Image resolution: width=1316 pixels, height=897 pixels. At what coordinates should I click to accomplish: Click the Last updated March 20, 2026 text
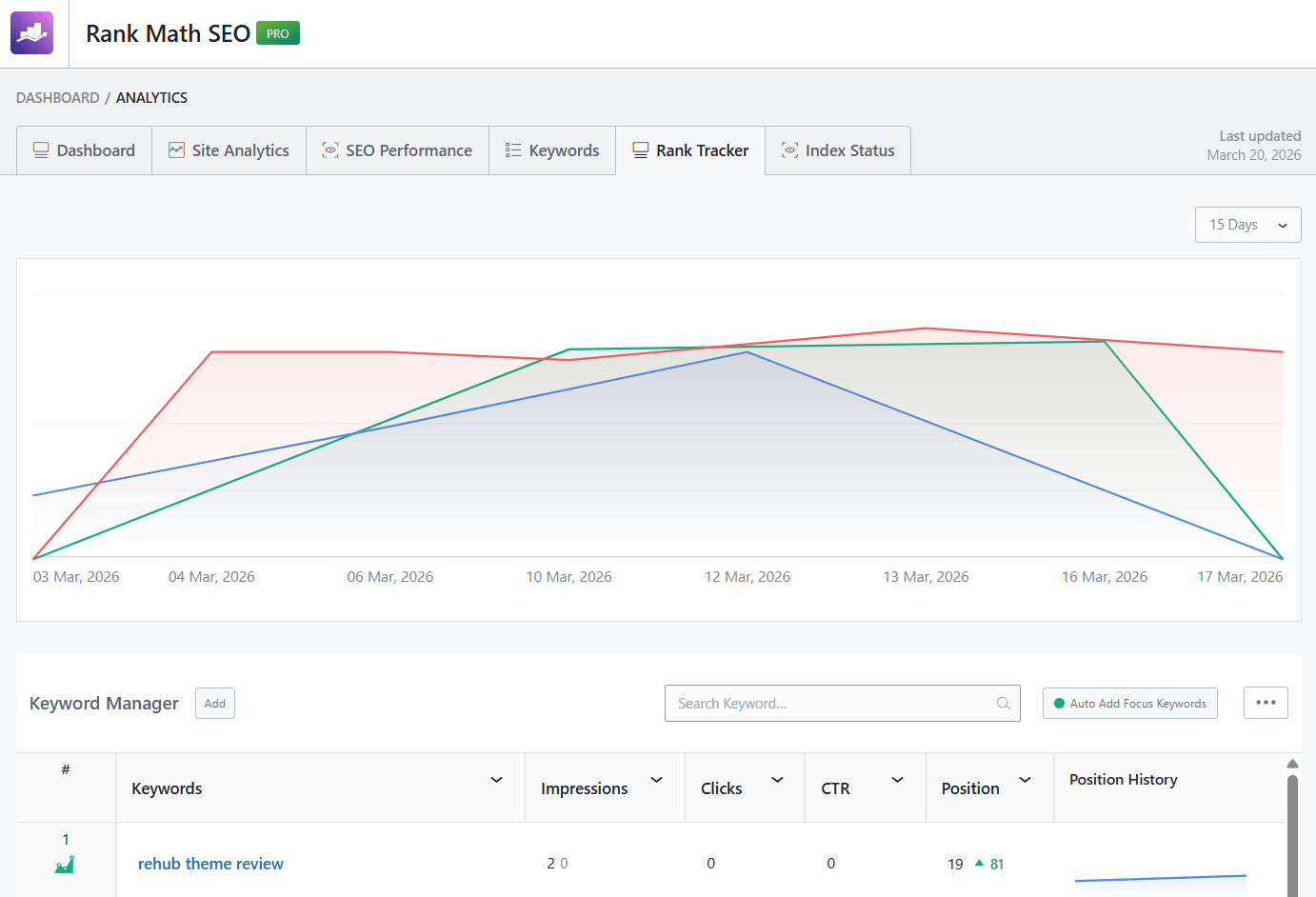[x=1254, y=146]
